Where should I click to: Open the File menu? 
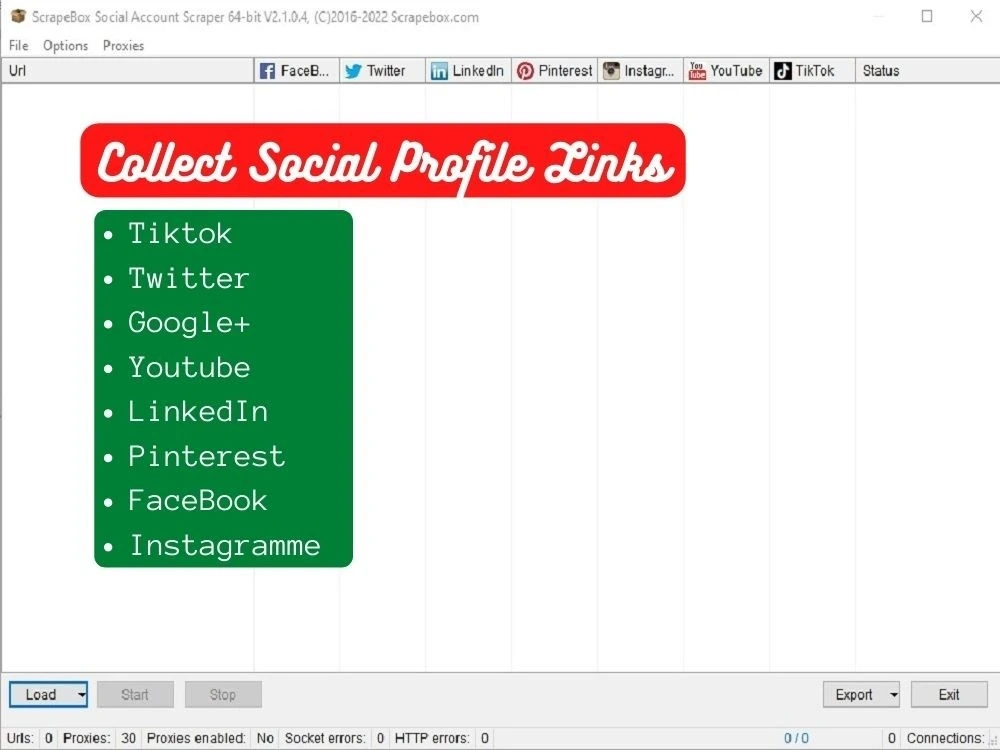coord(18,45)
